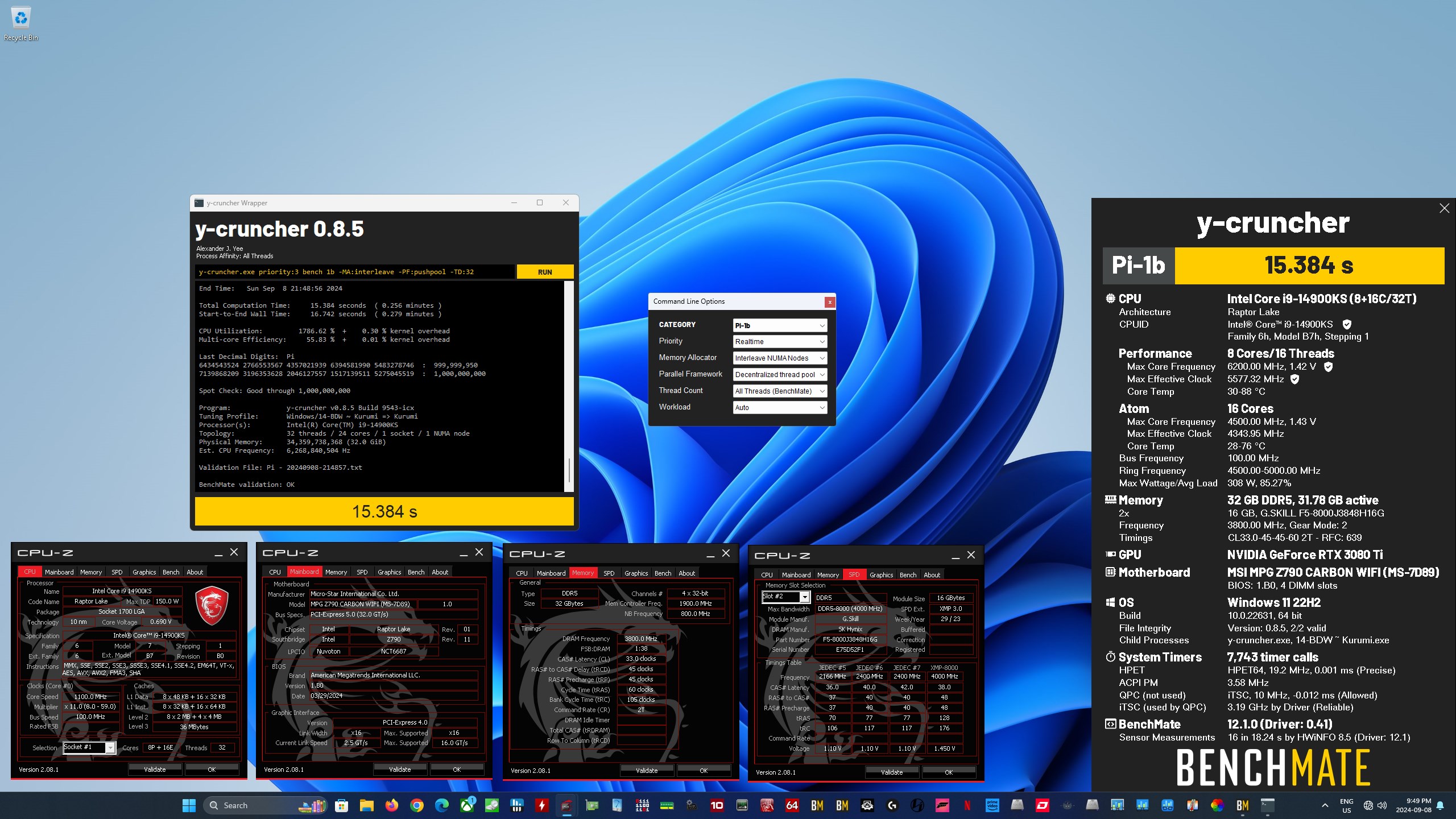
Task: Open the volume control tray icon
Action: click(1382, 805)
